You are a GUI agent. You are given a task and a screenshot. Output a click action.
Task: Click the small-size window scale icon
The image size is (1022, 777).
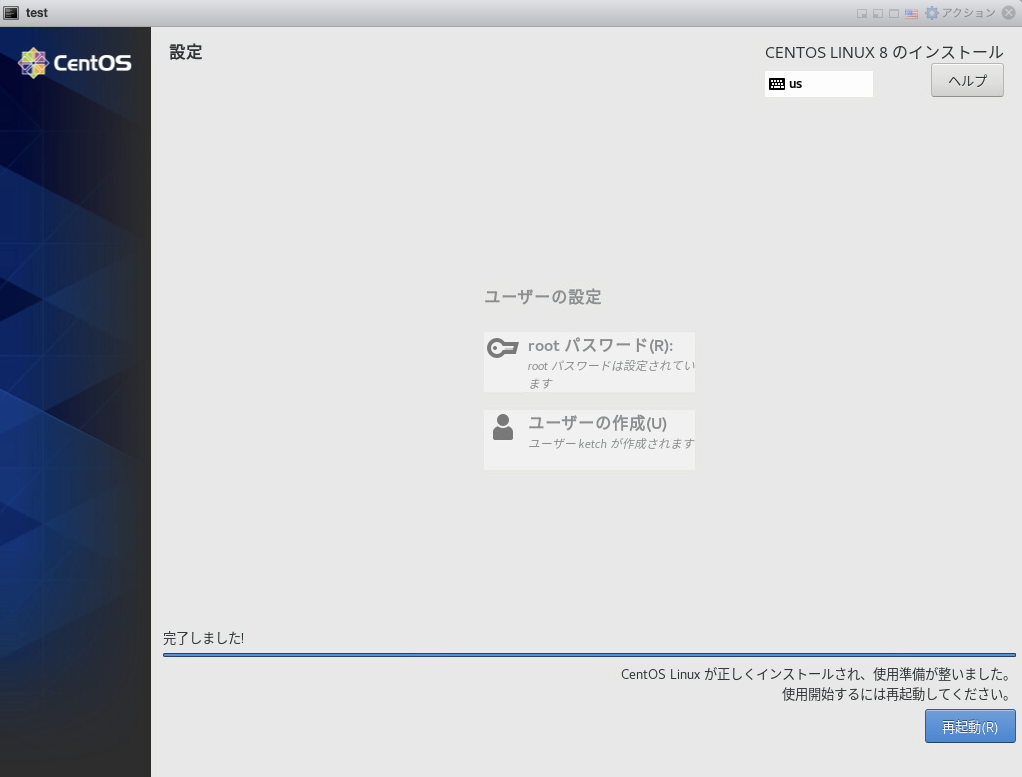(862, 14)
